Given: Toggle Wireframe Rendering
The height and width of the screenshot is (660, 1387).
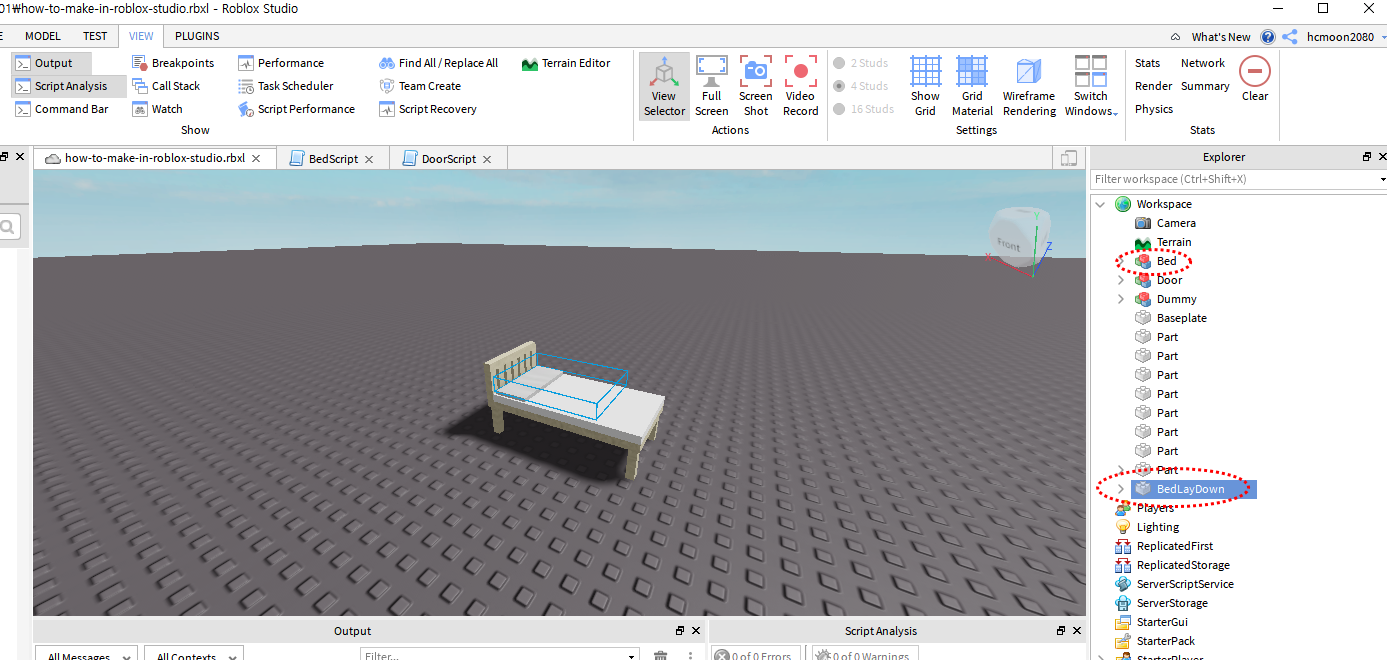Looking at the screenshot, I should point(1029,86).
